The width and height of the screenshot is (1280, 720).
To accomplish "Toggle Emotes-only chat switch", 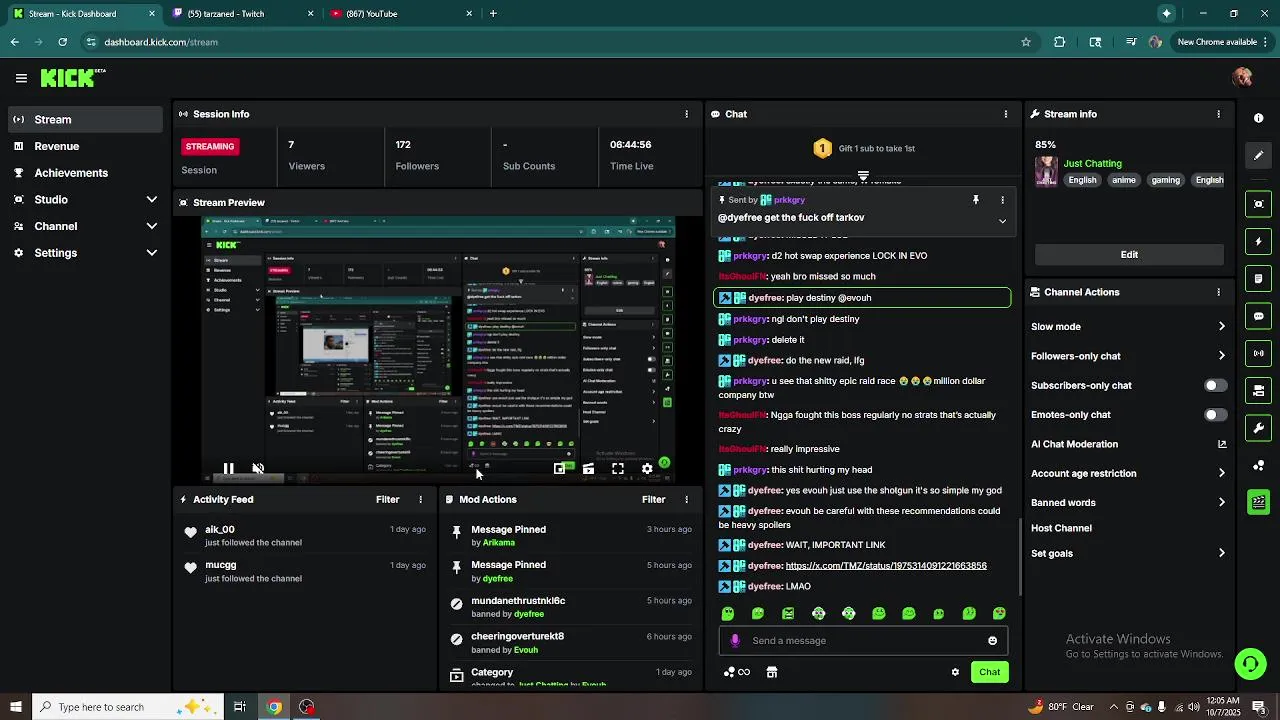I will [x=1215, y=414].
